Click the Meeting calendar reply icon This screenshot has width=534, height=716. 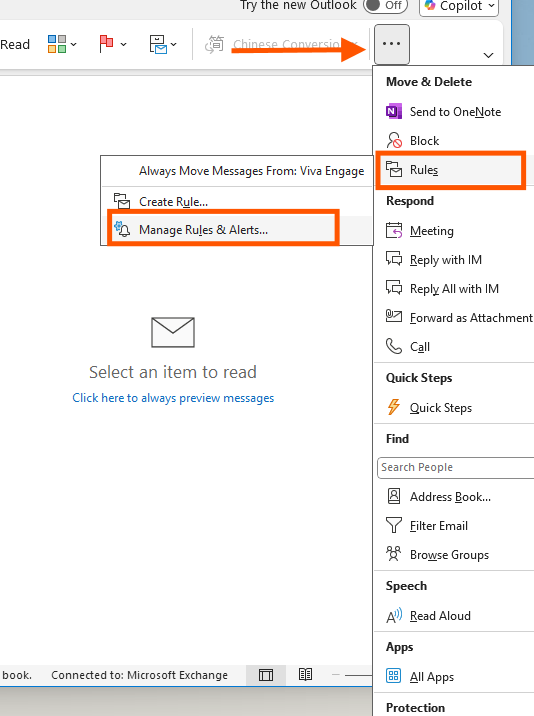pos(394,231)
